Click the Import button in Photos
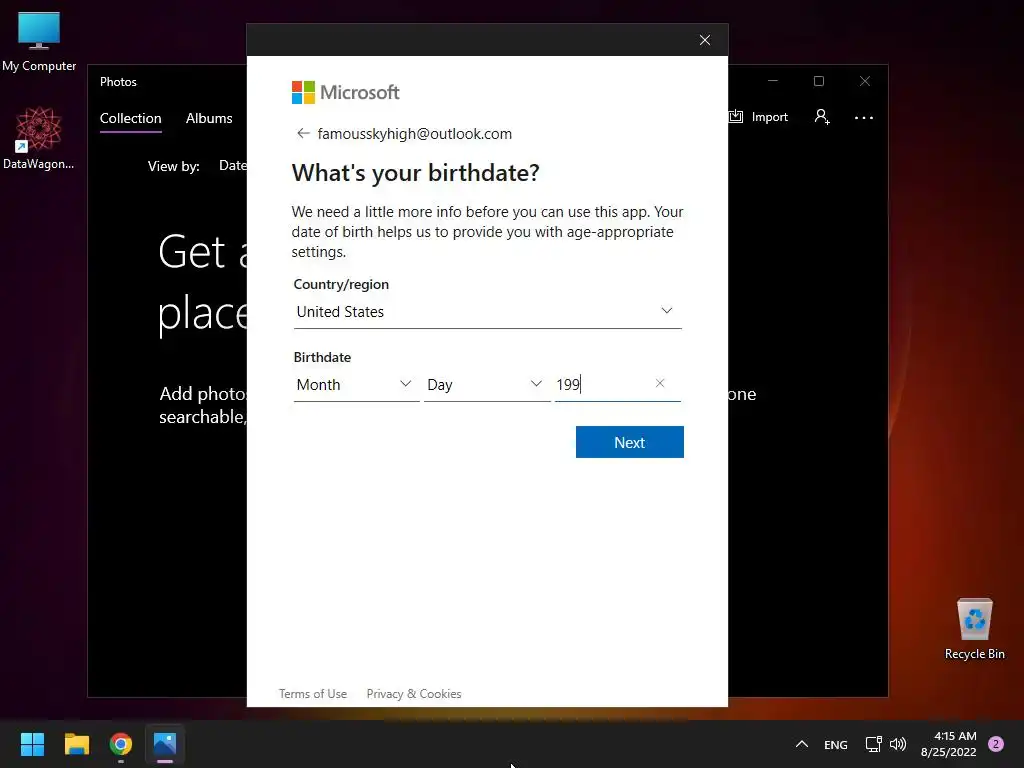 point(759,117)
